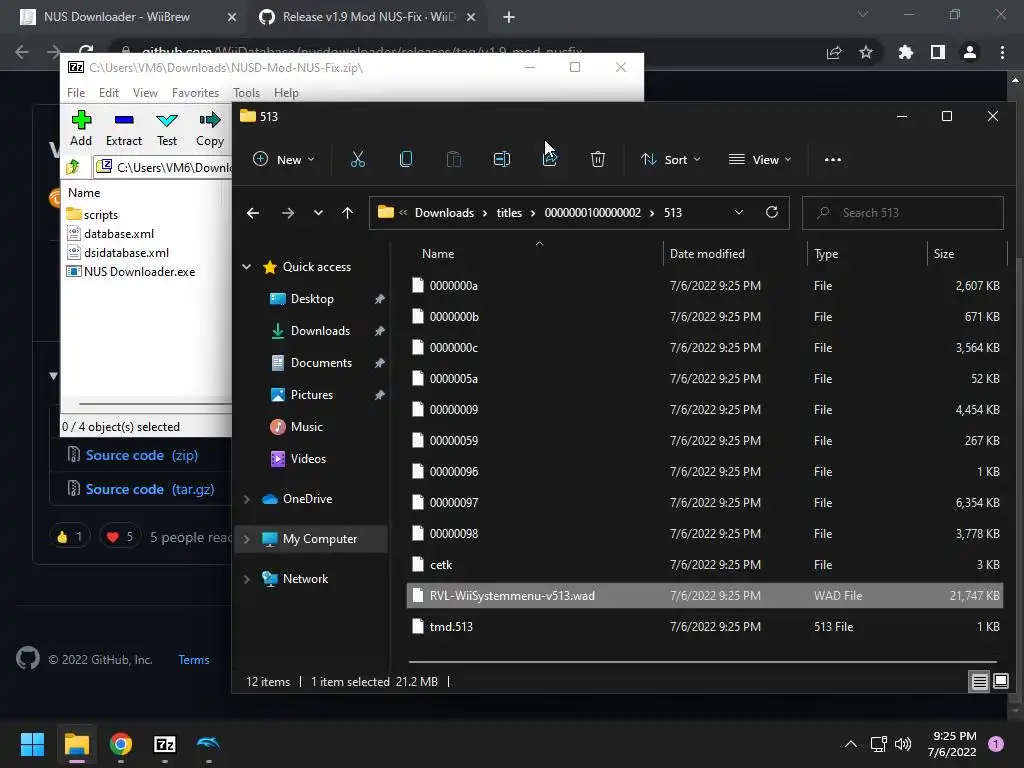Download Source code (zip) link
Viewport: 1024px width, 768px height.
coord(142,455)
